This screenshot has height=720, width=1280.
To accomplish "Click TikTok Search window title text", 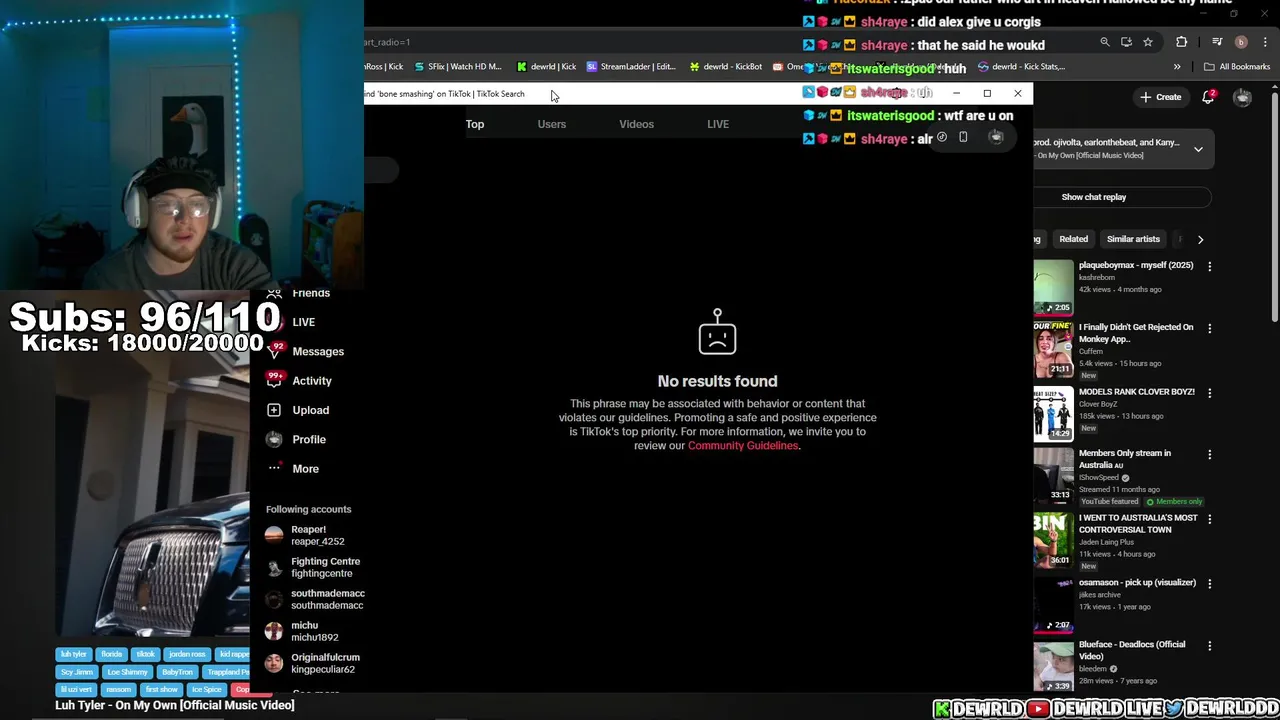I will tap(445, 94).
